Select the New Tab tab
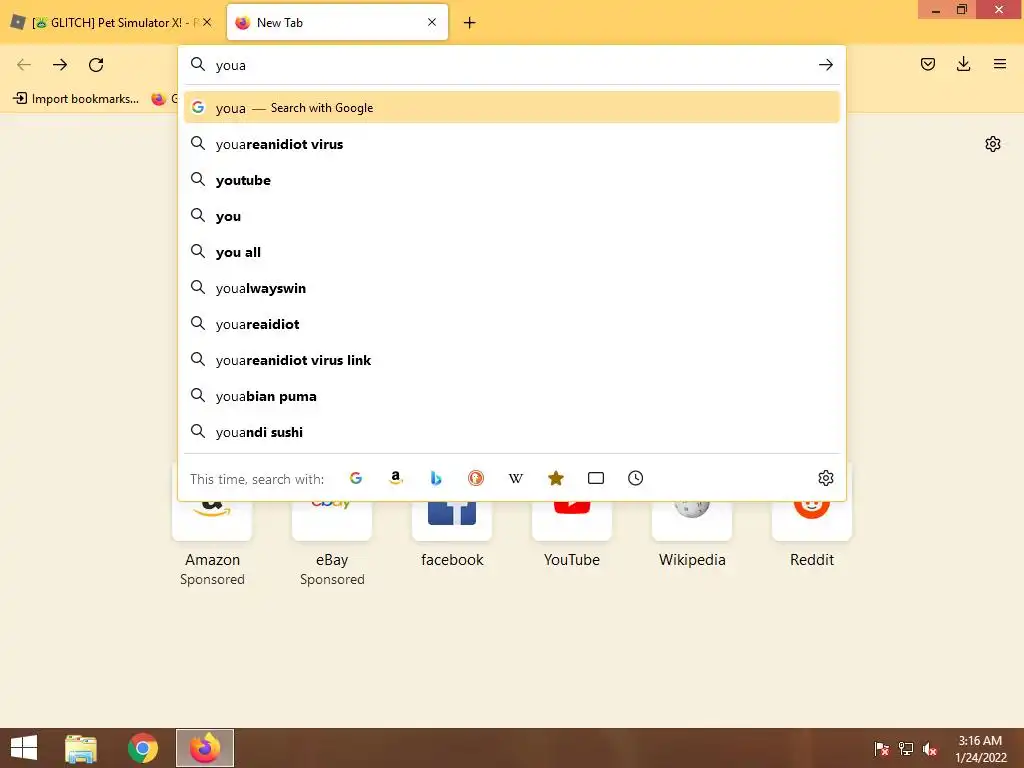This screenshot has height=768, width=1024. point(338,23)
